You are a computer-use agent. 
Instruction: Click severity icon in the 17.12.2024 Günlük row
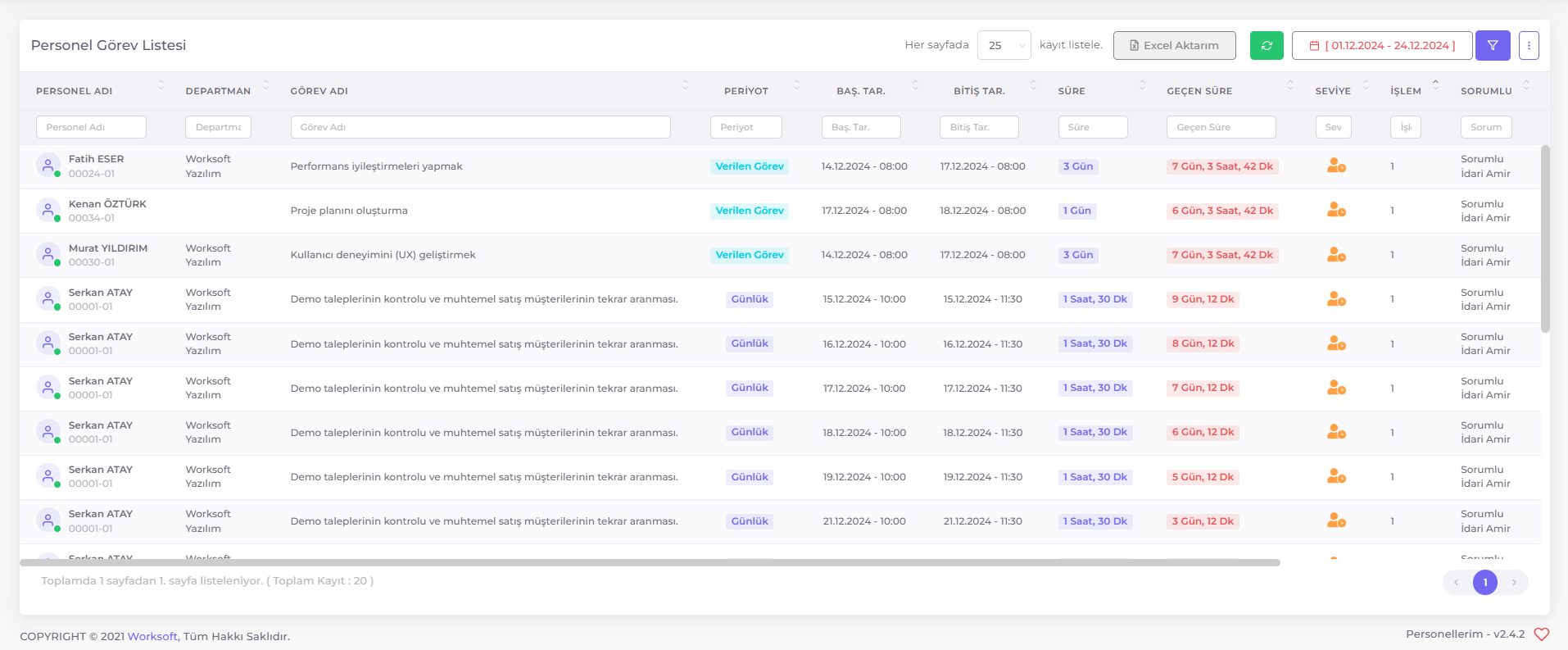point(1336,388)
